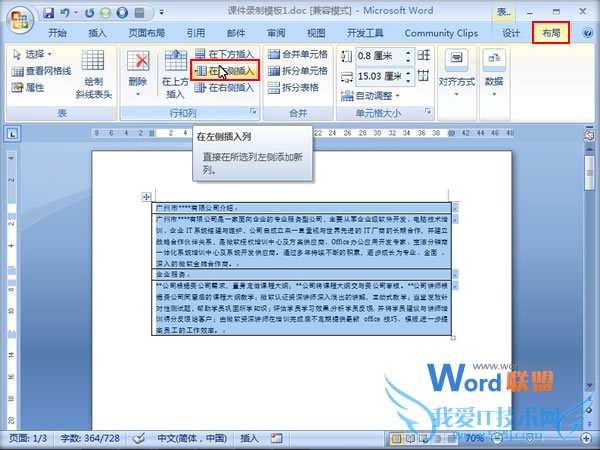Viewport: 600px width, 450px height.
Task: Click the green round quick access icon
Action: pos(105,13)
